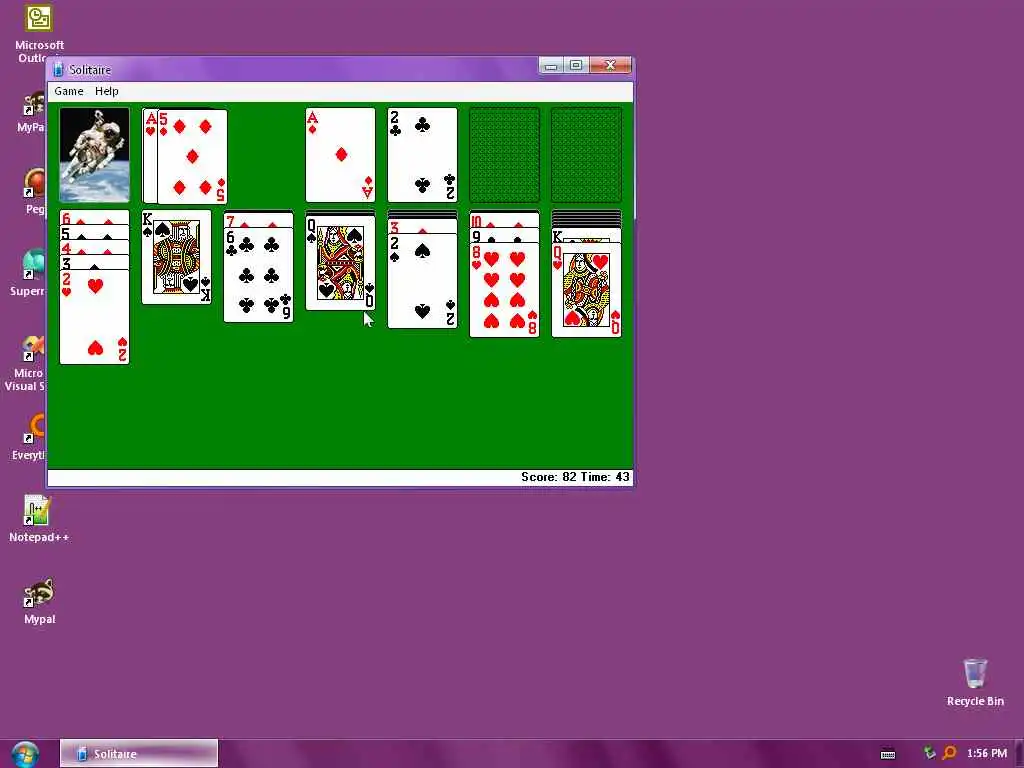
Task: Close the Solitaire window
Action: coord(610,65)
